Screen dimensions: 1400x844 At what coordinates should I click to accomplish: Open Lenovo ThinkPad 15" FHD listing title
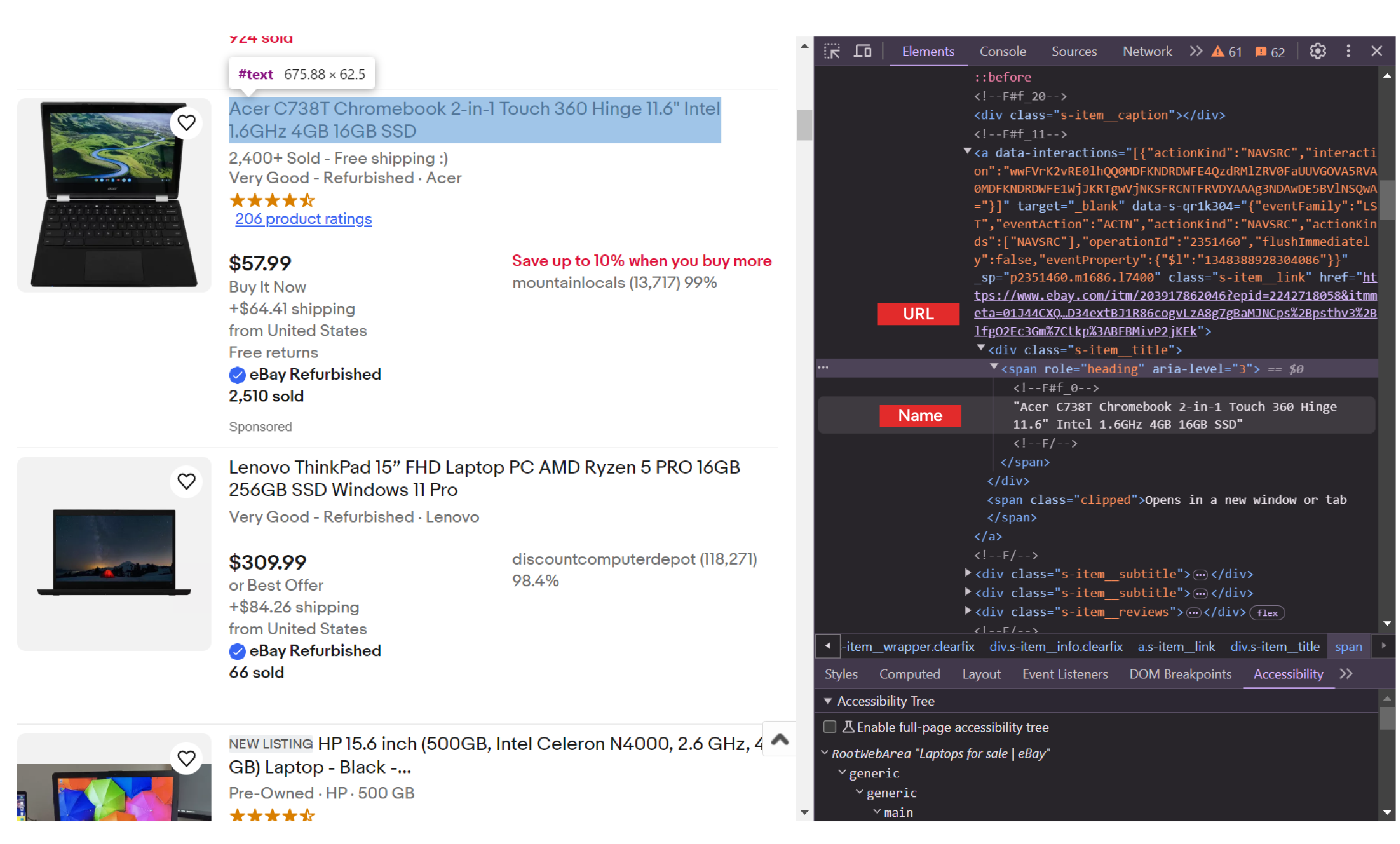(x=484, y=478)
